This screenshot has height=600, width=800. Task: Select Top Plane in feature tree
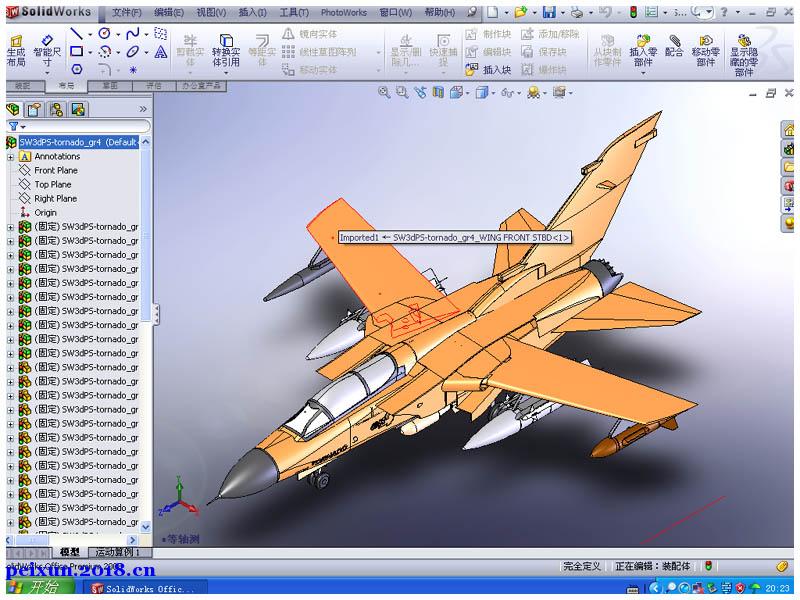coord(53,185)
